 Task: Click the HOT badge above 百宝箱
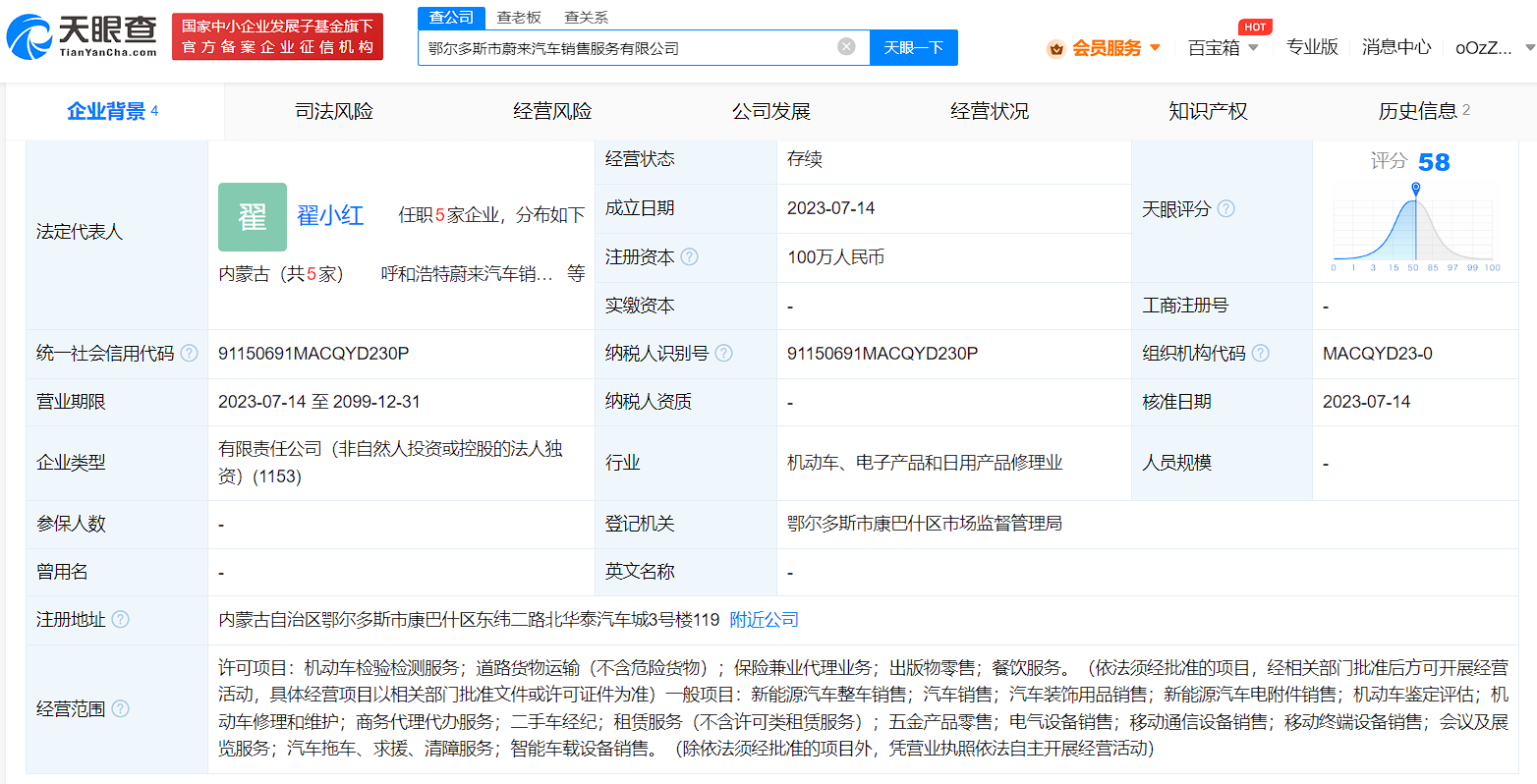pyautogui.click(x=1255, y=27)
